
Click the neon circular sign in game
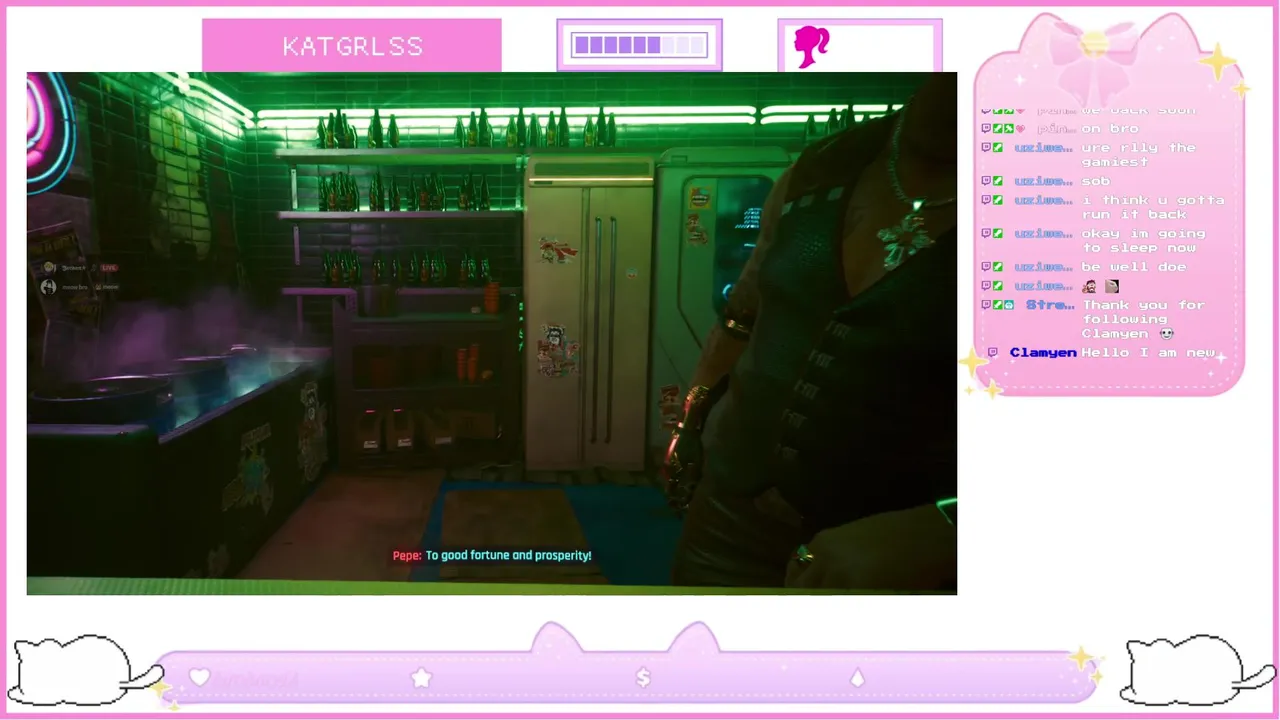50,130
